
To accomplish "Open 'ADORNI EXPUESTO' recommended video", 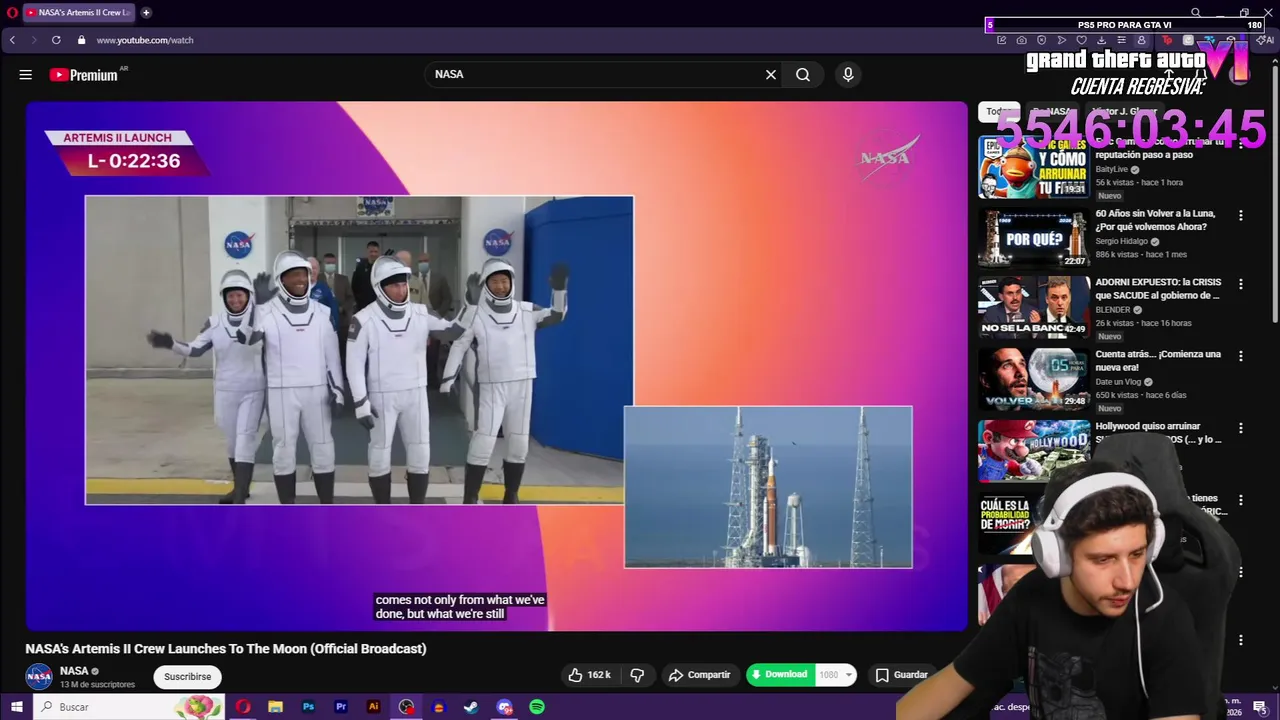I will tap(1157, 289).
